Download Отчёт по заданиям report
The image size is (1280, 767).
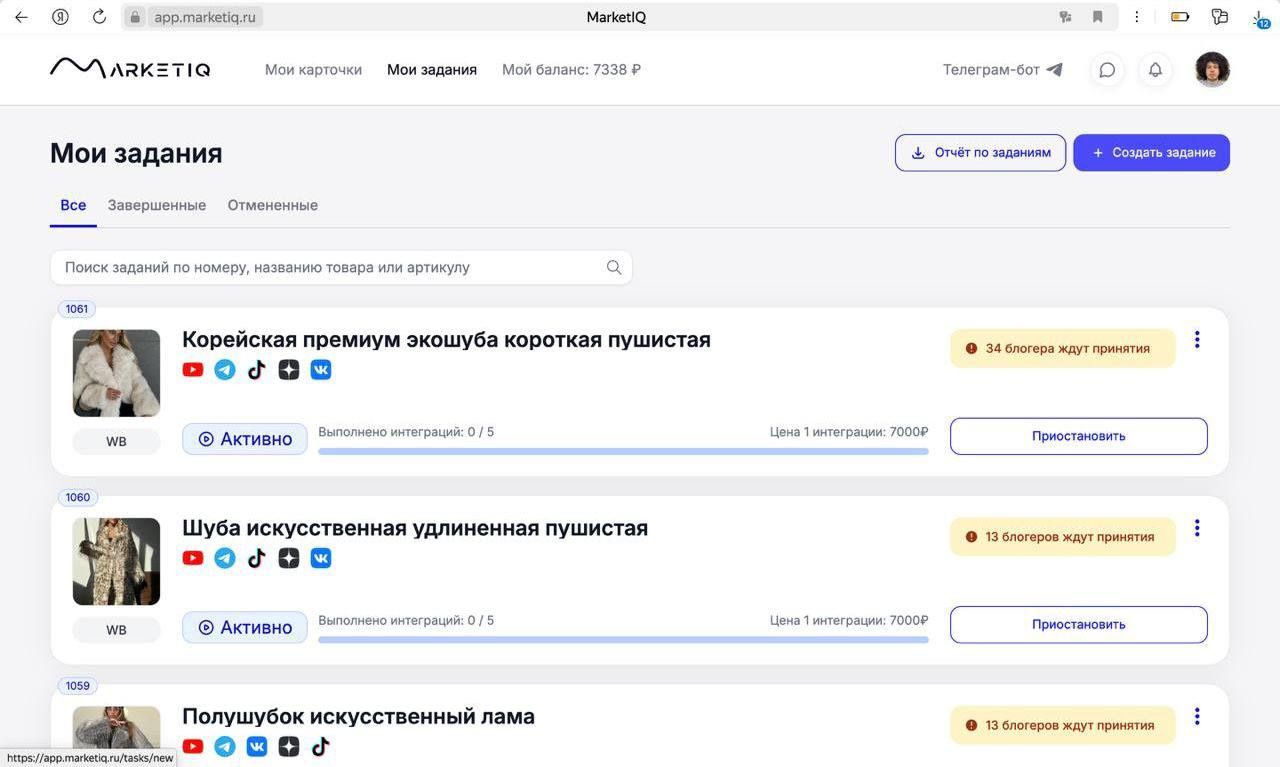click(980, 153)
